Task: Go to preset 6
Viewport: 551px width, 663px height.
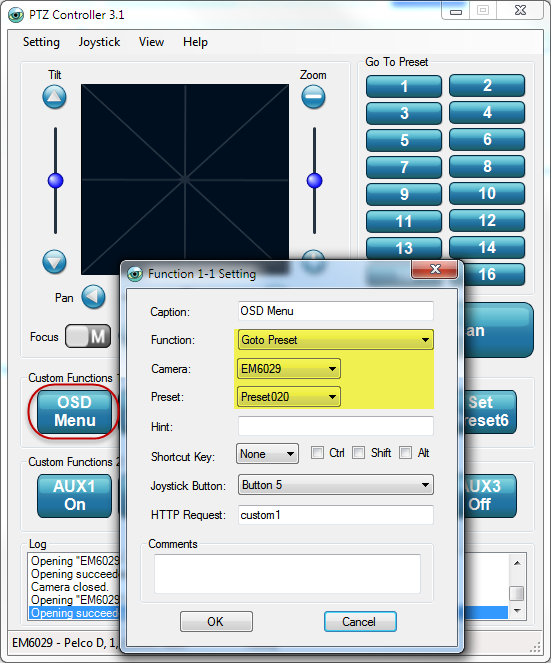Action: coord(487,140)
